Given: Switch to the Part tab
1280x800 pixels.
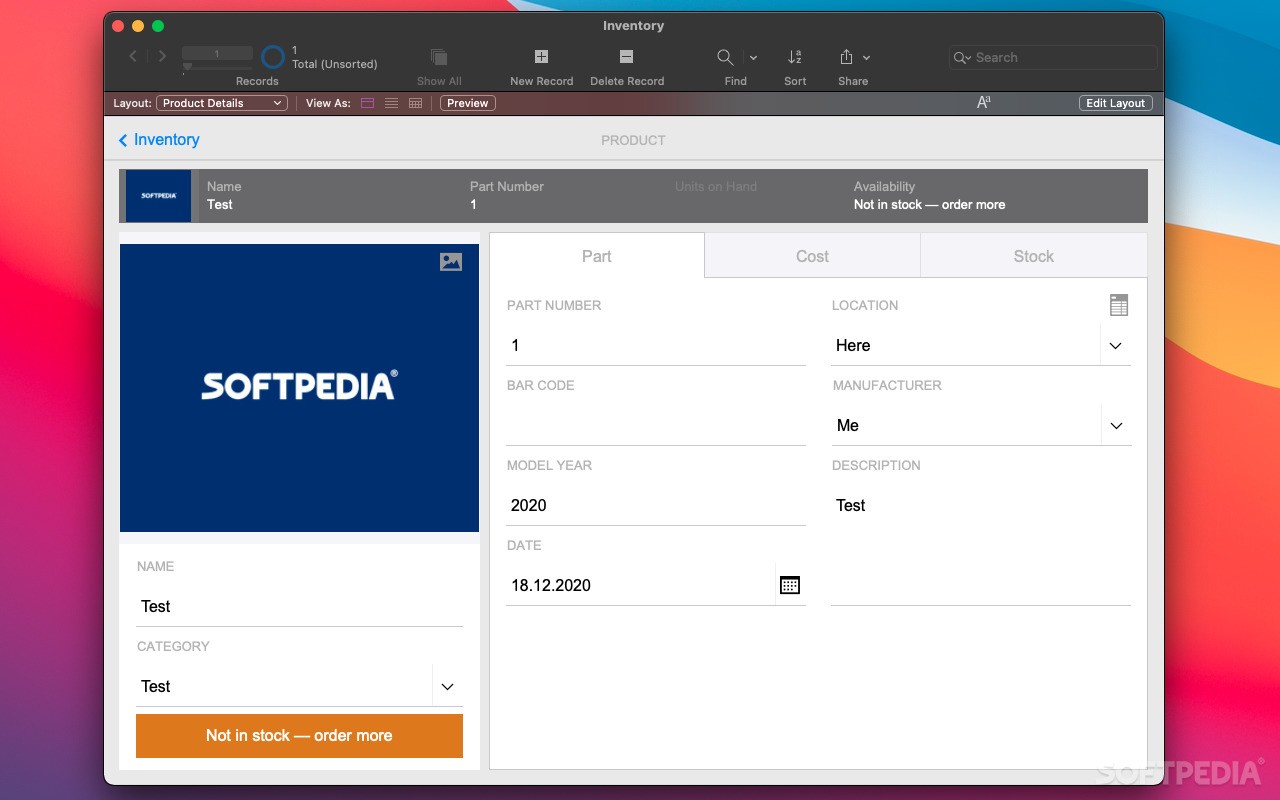Looking at the screenshot, I should tap(597, 256).
